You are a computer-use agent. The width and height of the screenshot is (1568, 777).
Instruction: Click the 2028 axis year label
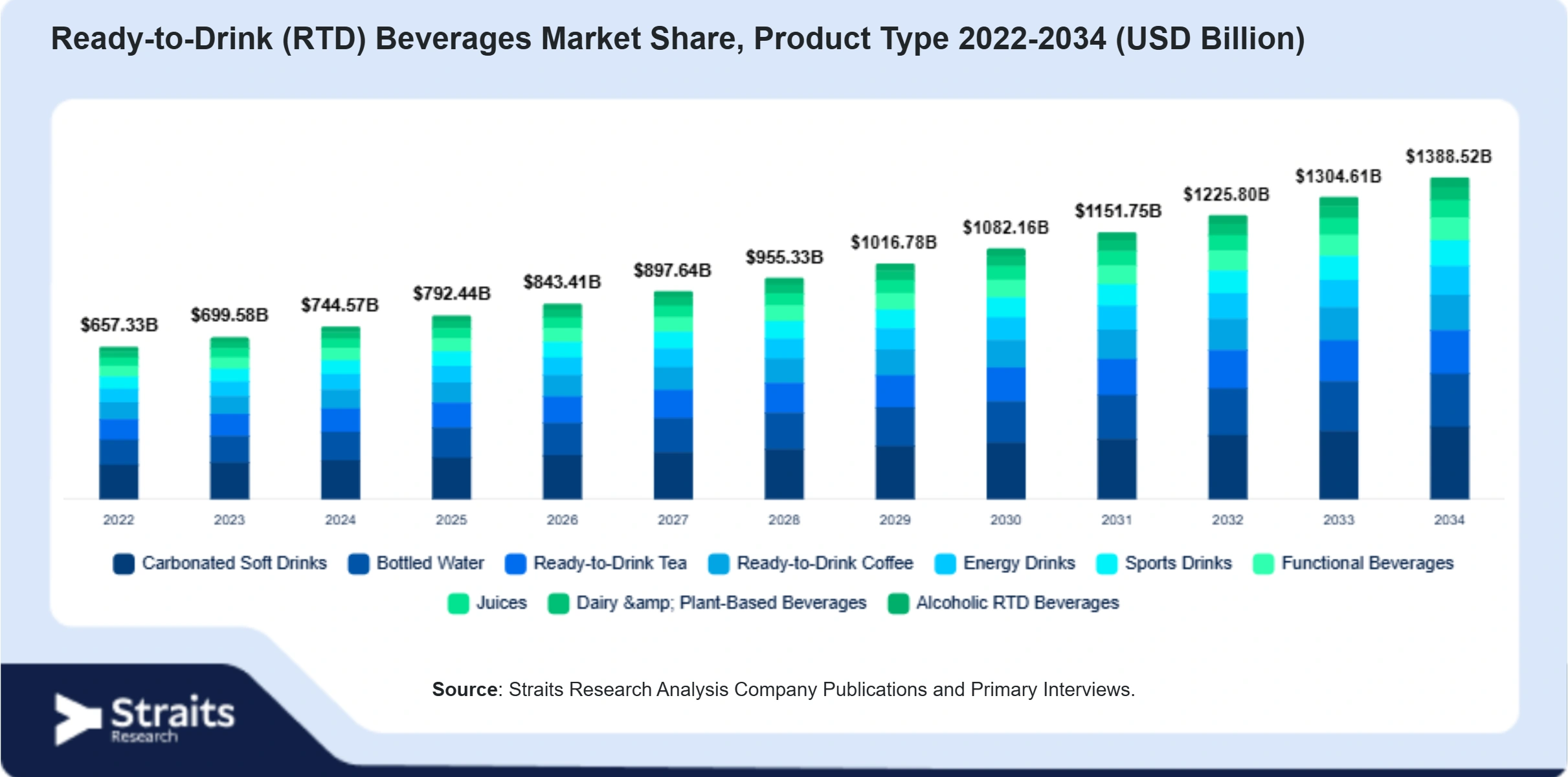pos(784,520)
